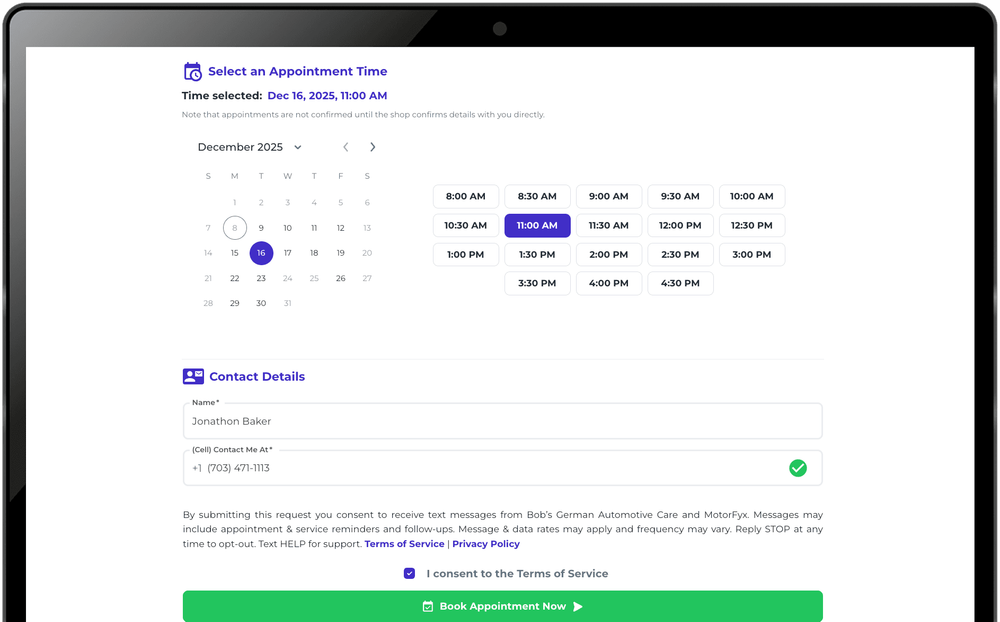This screenshot has width=1000, height=622.
Task: Choose the 11:30 AM time slot
Action: tap(608, 226)
